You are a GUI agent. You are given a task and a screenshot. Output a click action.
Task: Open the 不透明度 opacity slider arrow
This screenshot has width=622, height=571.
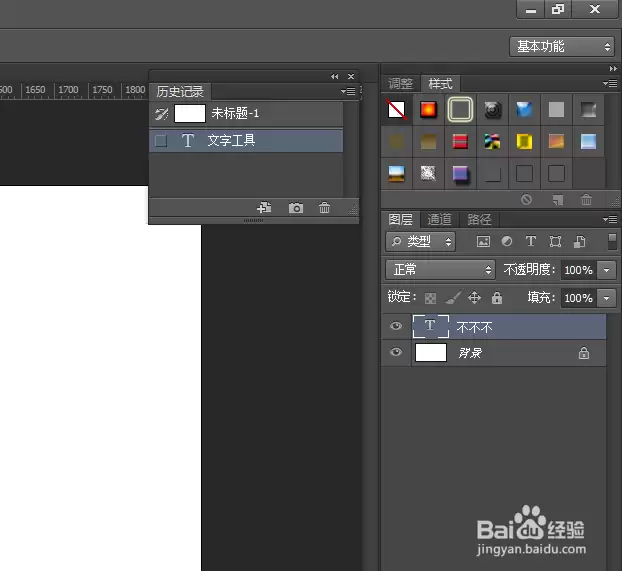[607, 270]
